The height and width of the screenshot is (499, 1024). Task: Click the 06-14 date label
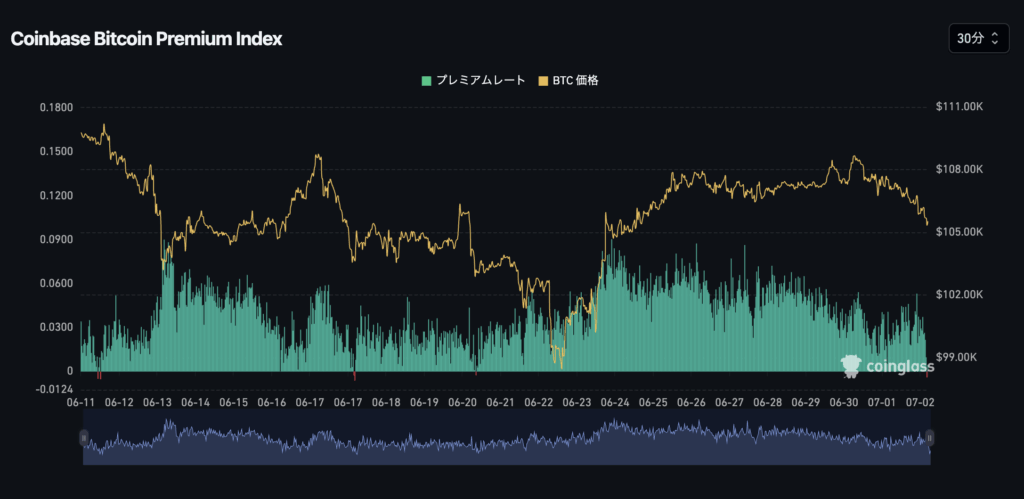(x=197, y=402)
